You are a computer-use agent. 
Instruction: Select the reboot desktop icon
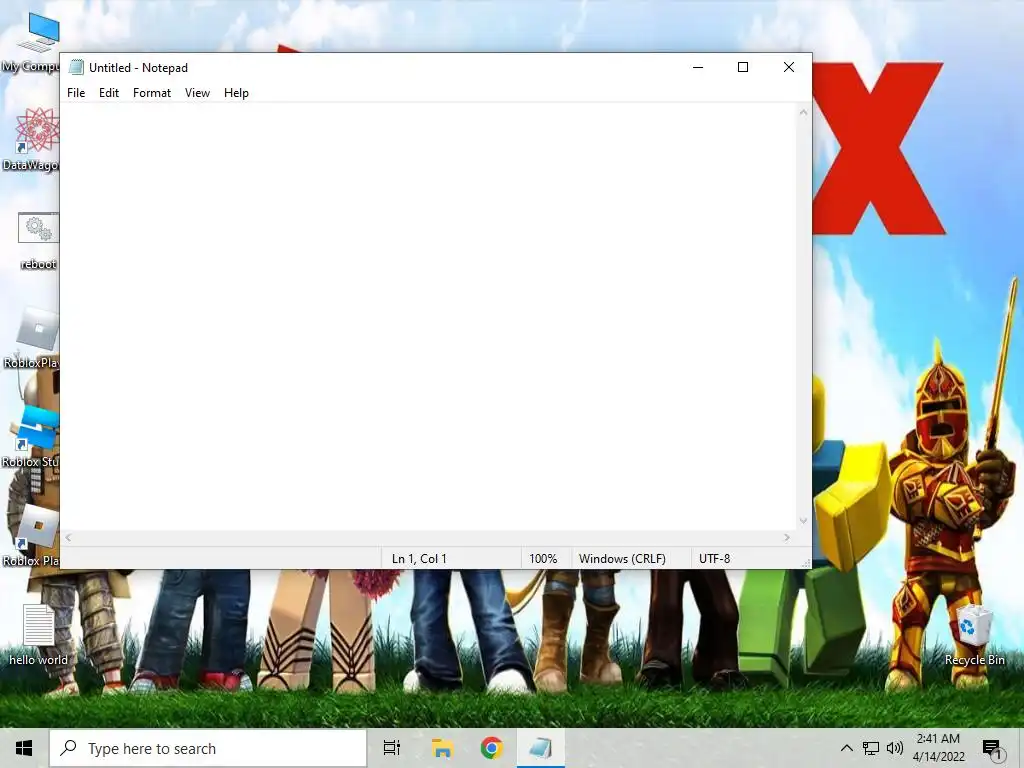point(38,240)
